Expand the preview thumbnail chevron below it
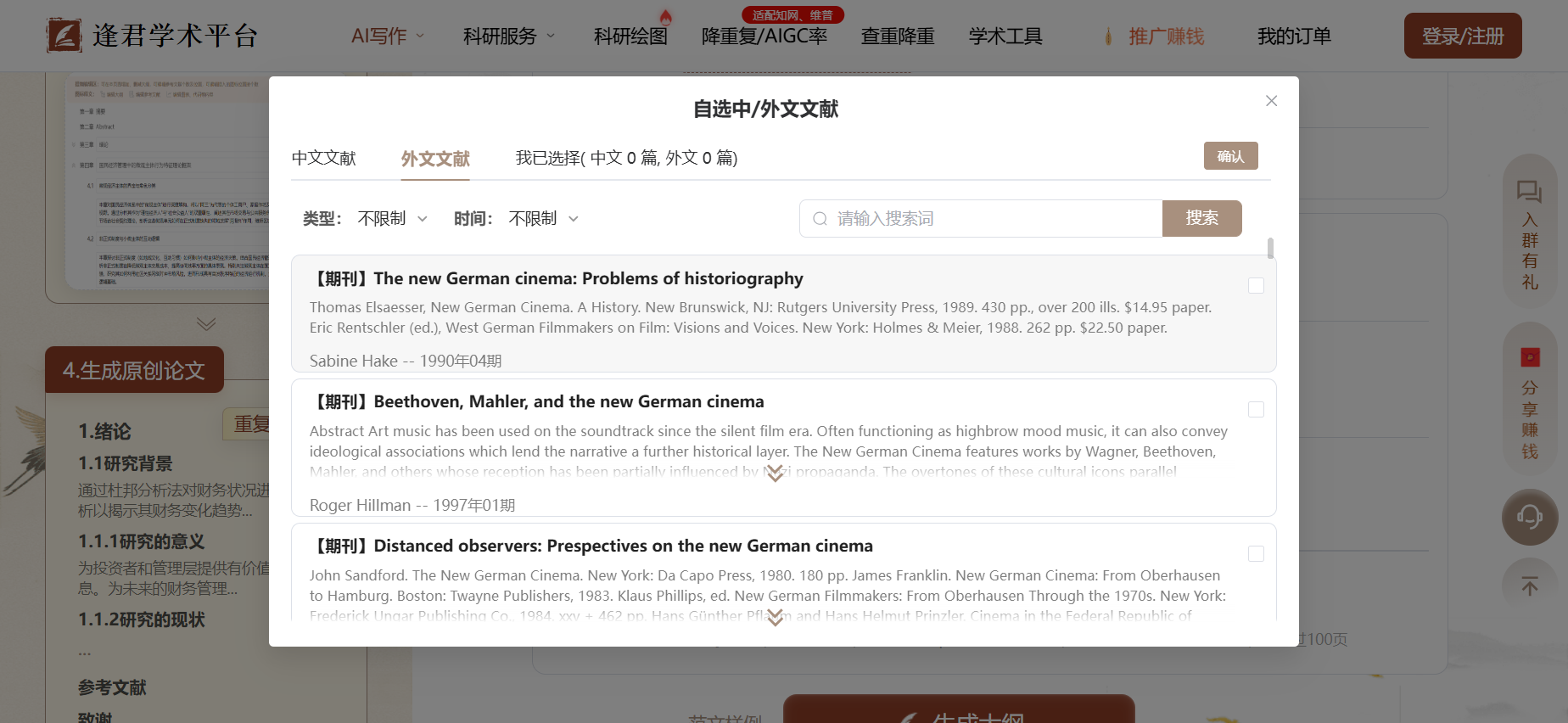 tap(206, 323)
